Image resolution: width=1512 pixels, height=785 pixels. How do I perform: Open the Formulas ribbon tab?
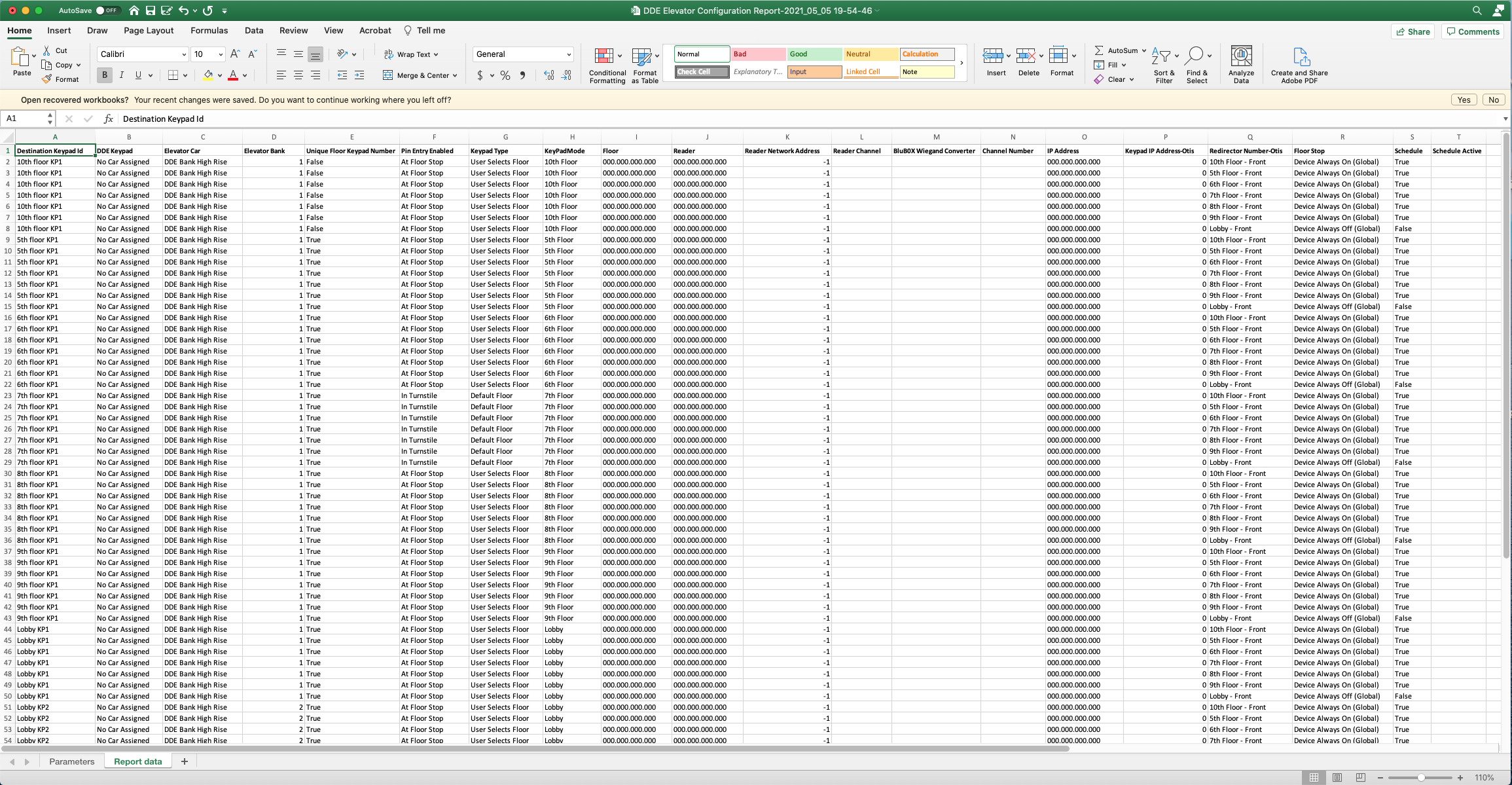pos(209,30)
